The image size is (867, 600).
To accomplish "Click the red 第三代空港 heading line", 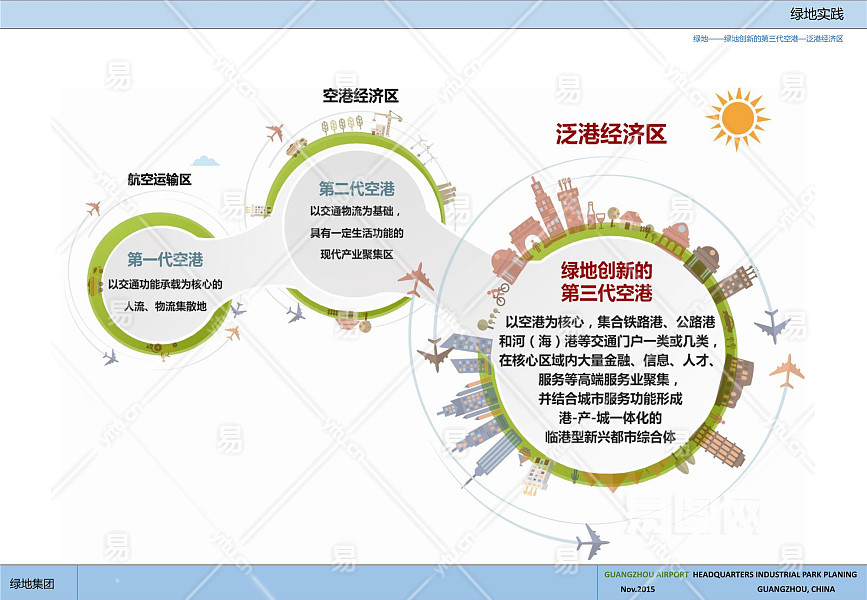I will 607,293.
